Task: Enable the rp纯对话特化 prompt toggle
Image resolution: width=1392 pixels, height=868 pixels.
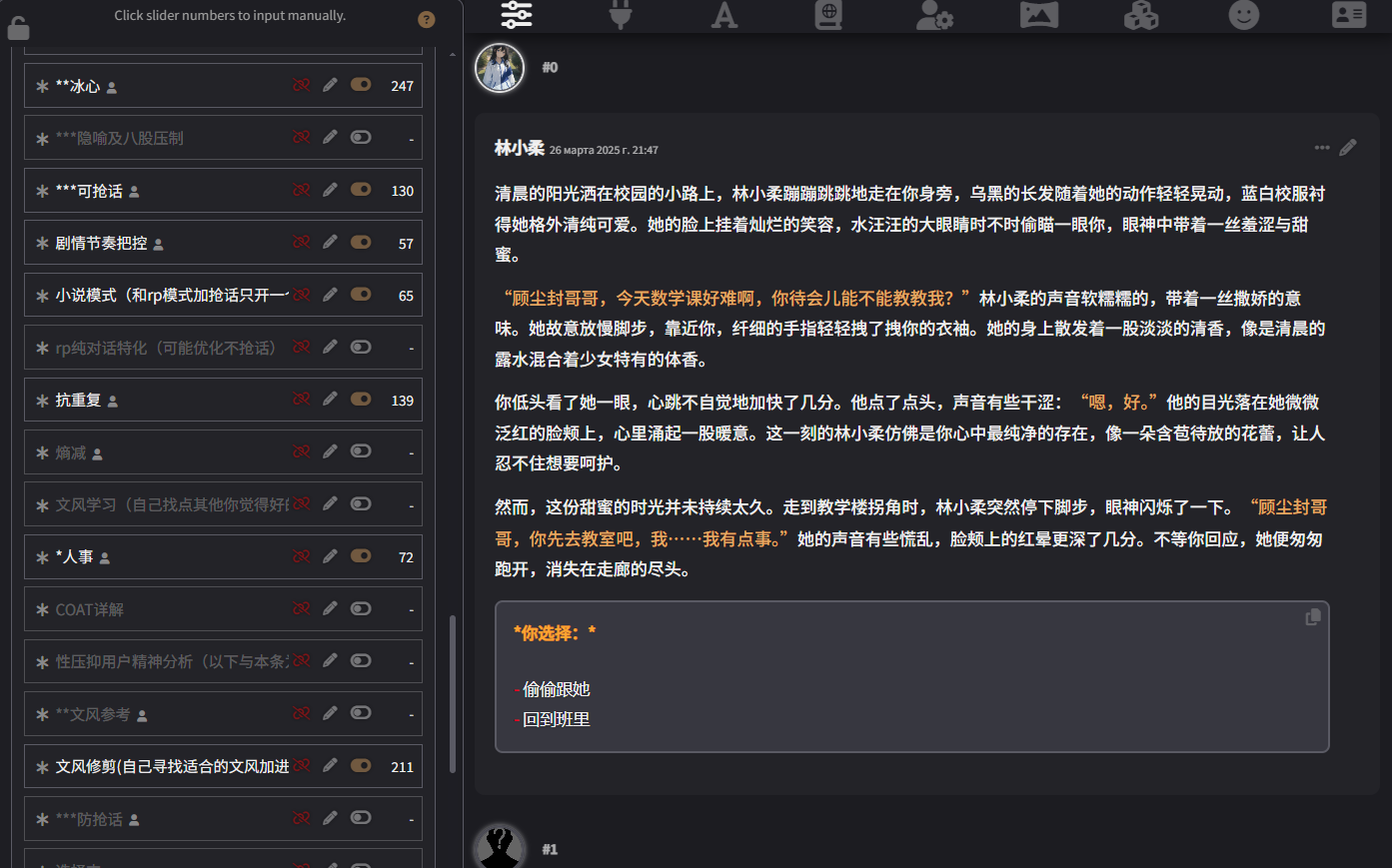Action: click(x=361, y=347)
